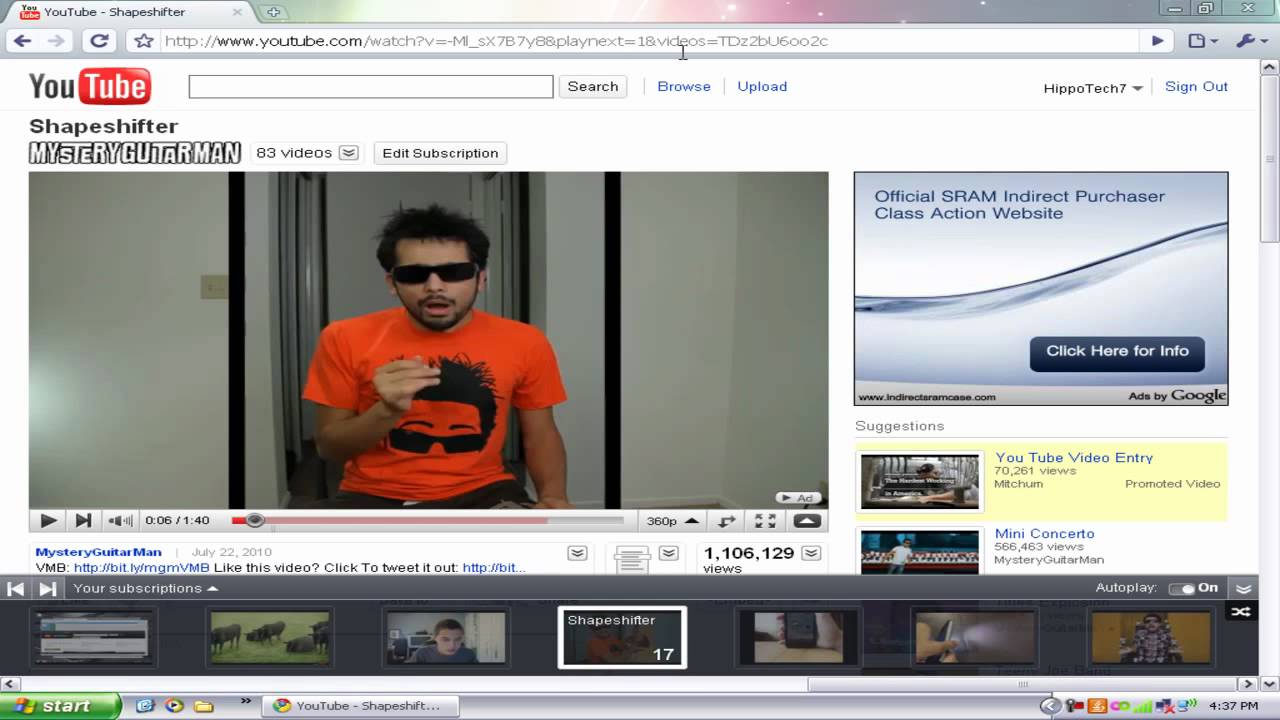Image resolution: width=1280 pixels, height=720 pixels.
Task: Open the Chrome page menu icon
Action: (x=1201, y=41)
